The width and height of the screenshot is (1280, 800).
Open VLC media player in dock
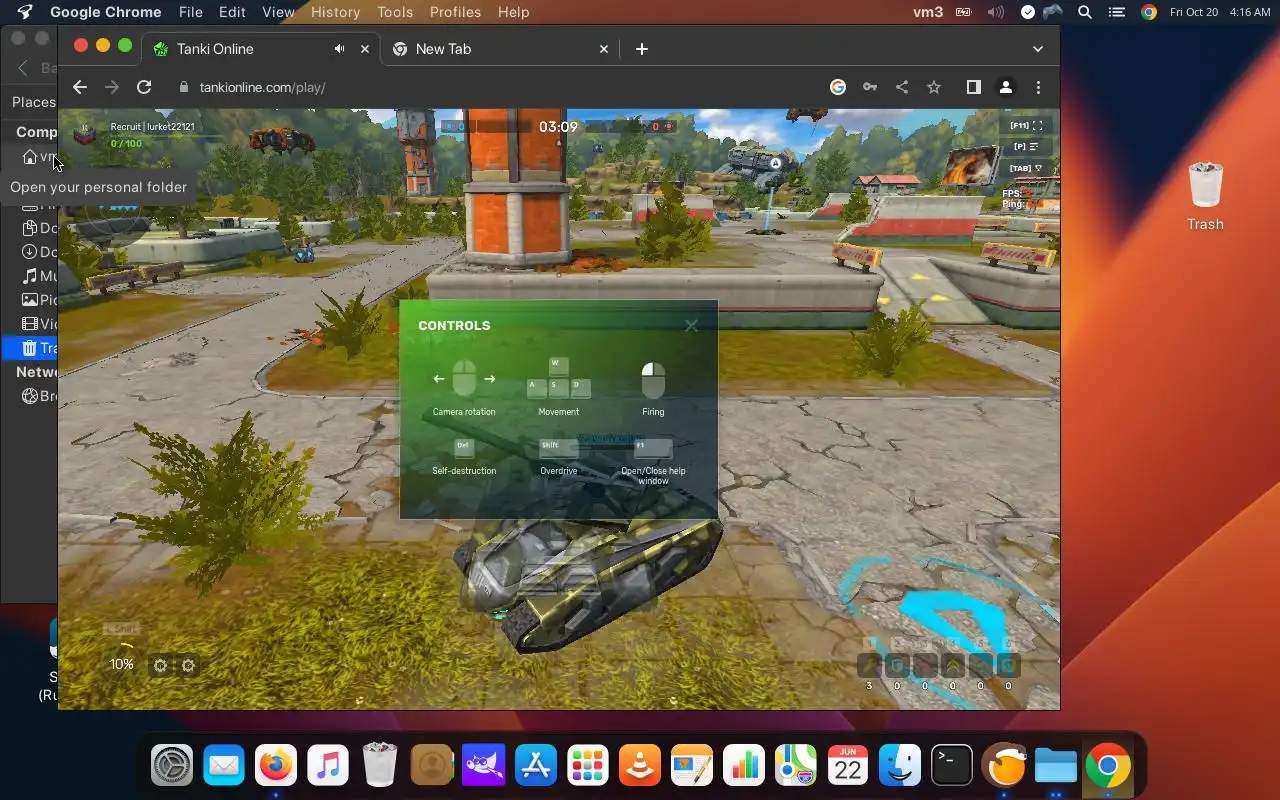coord(640,767)
